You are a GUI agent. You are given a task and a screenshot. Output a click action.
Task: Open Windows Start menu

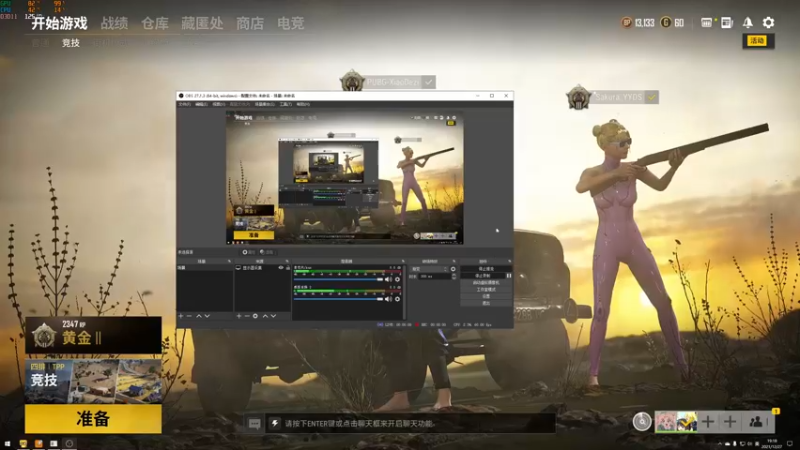(x=8, y=444)
